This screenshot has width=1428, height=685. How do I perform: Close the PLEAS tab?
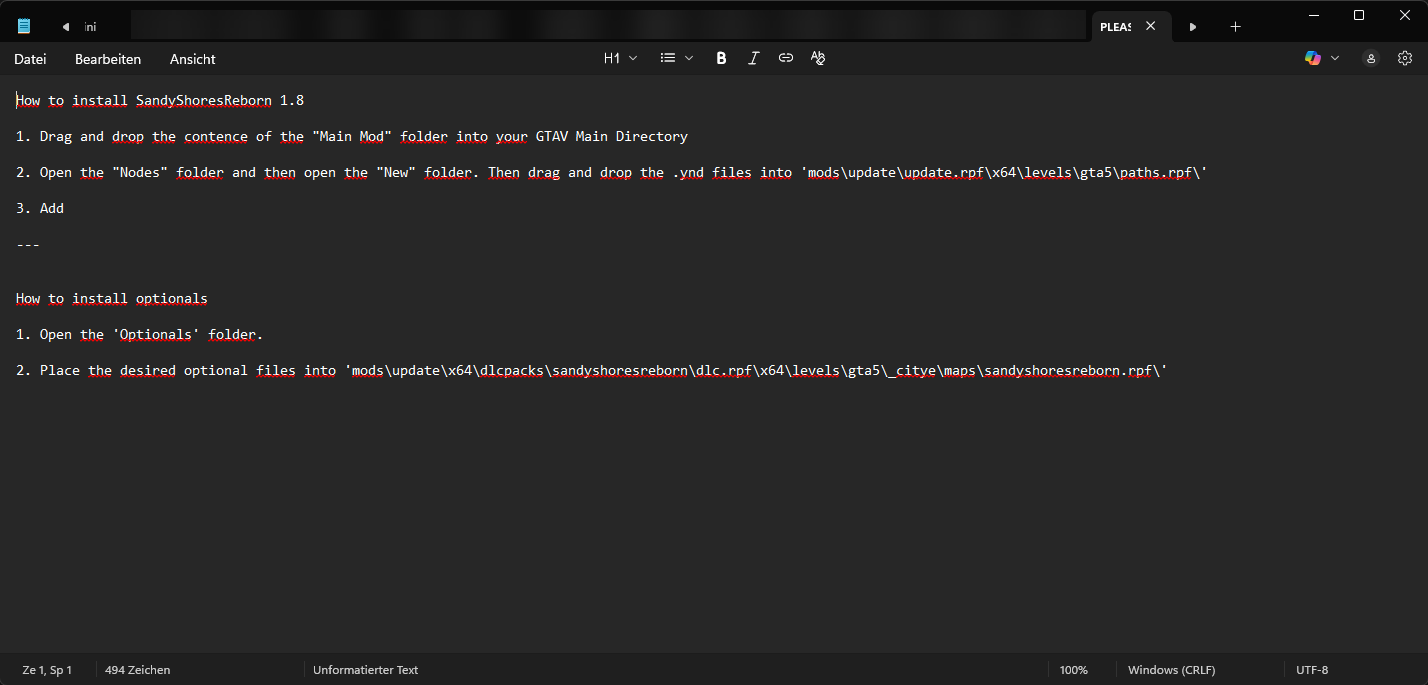(1150, 27)
